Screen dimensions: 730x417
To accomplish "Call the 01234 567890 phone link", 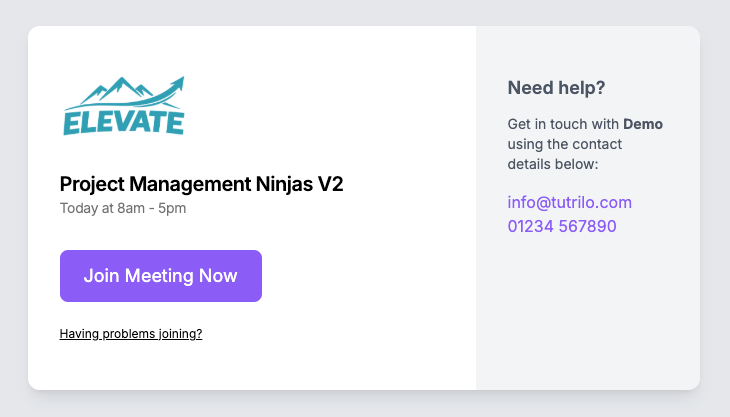I will [561, 226].
